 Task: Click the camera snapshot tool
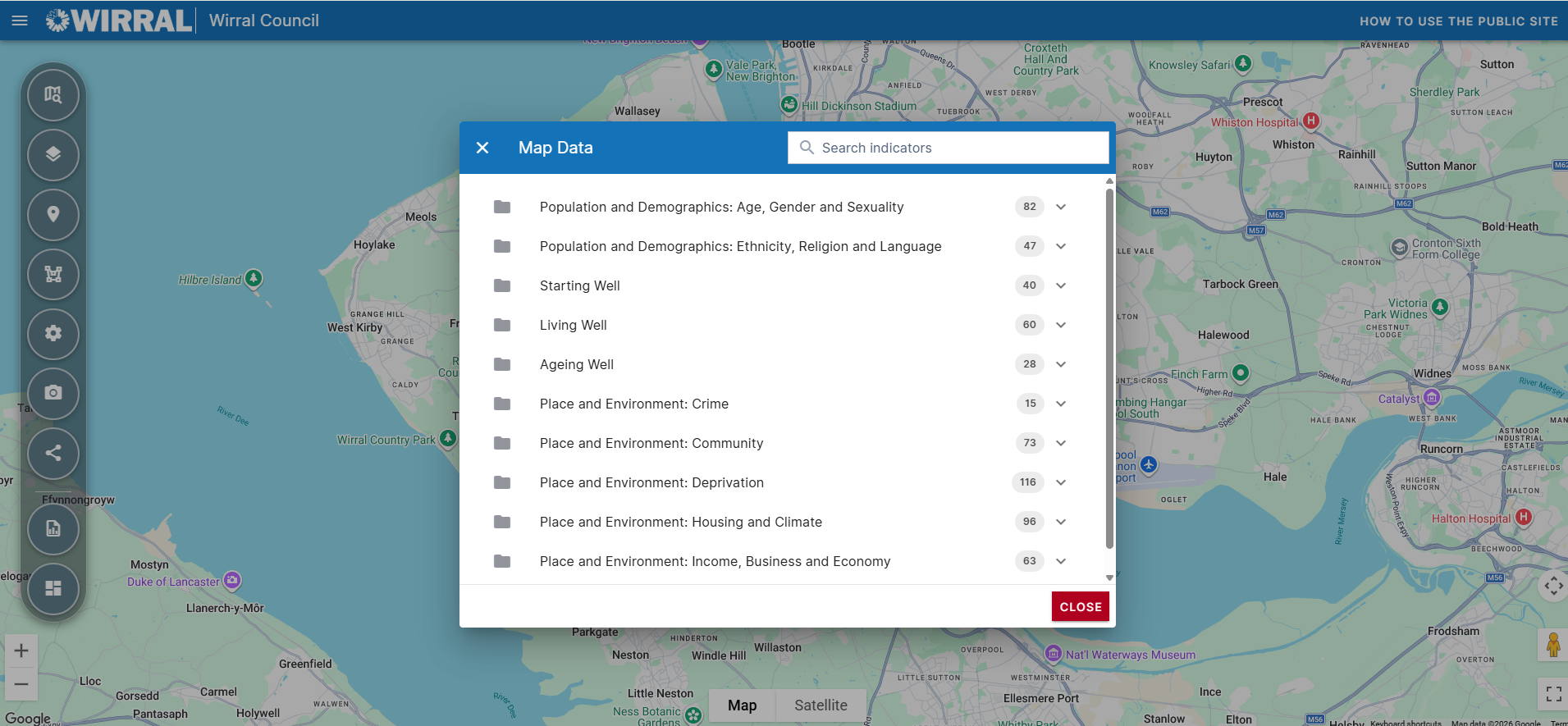(53, 393)
